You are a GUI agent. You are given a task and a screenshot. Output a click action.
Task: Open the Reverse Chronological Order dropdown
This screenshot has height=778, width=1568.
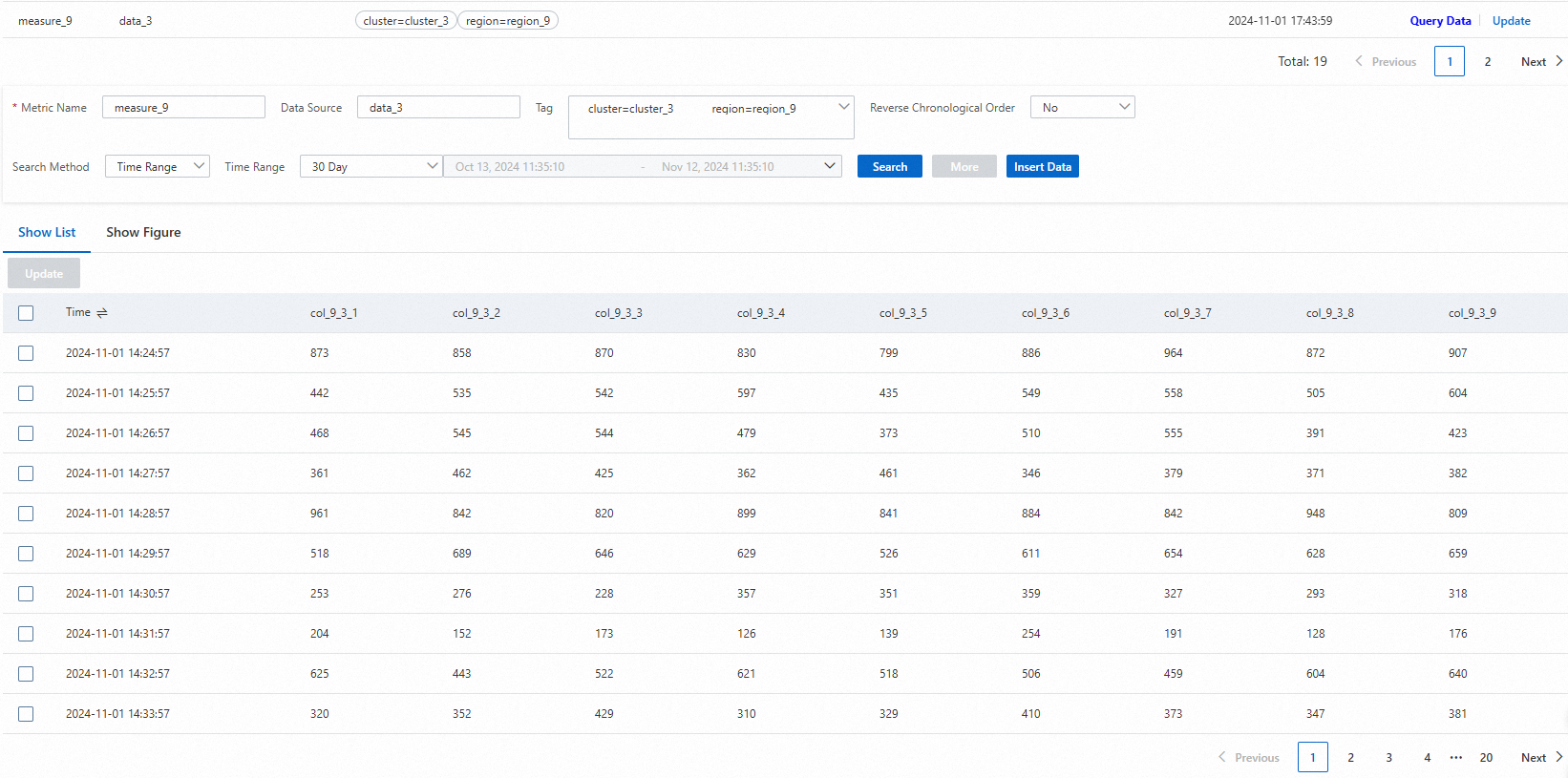[x=1082, y=108]
